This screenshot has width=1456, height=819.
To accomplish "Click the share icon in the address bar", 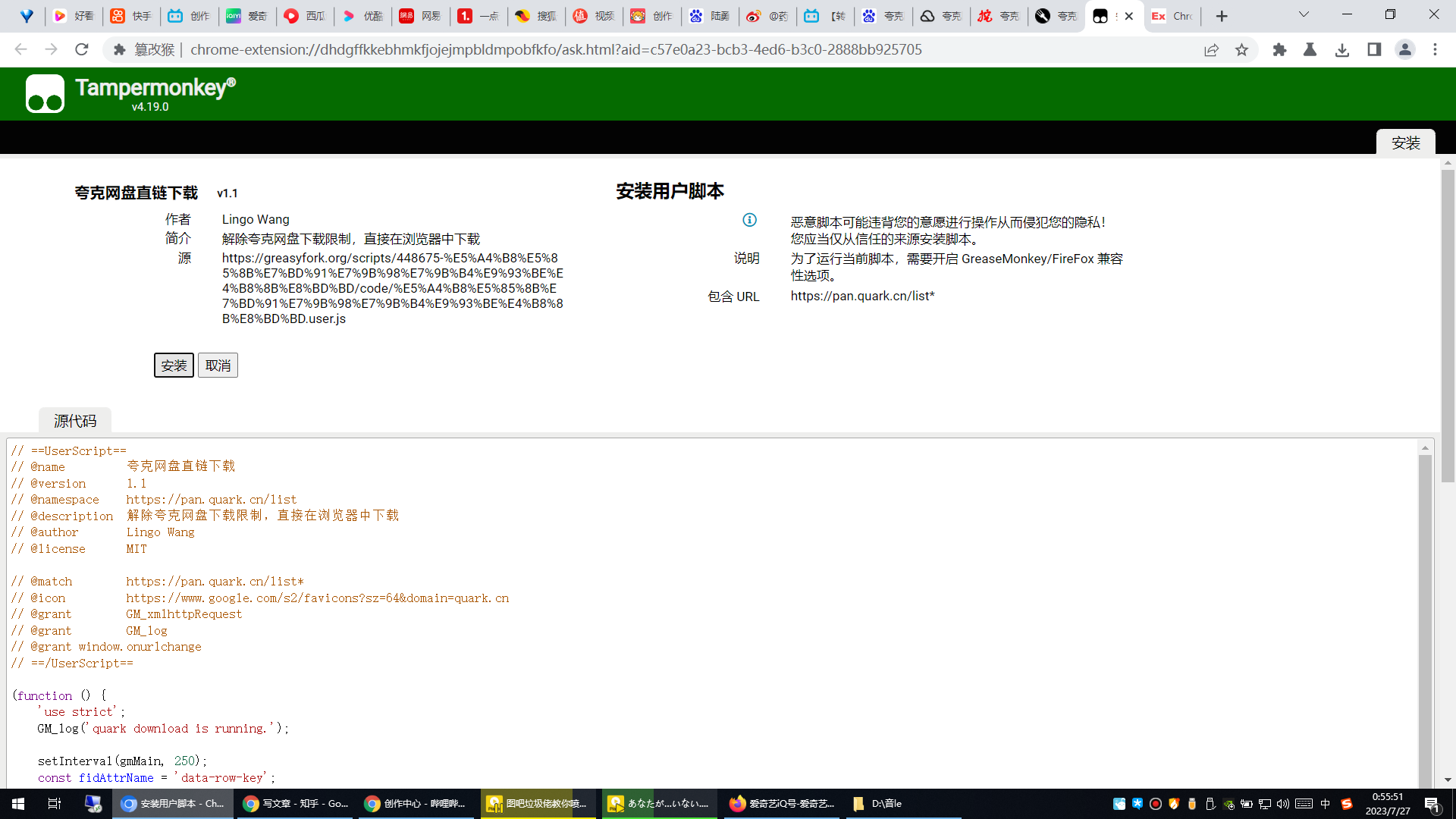I will 1211,49.
